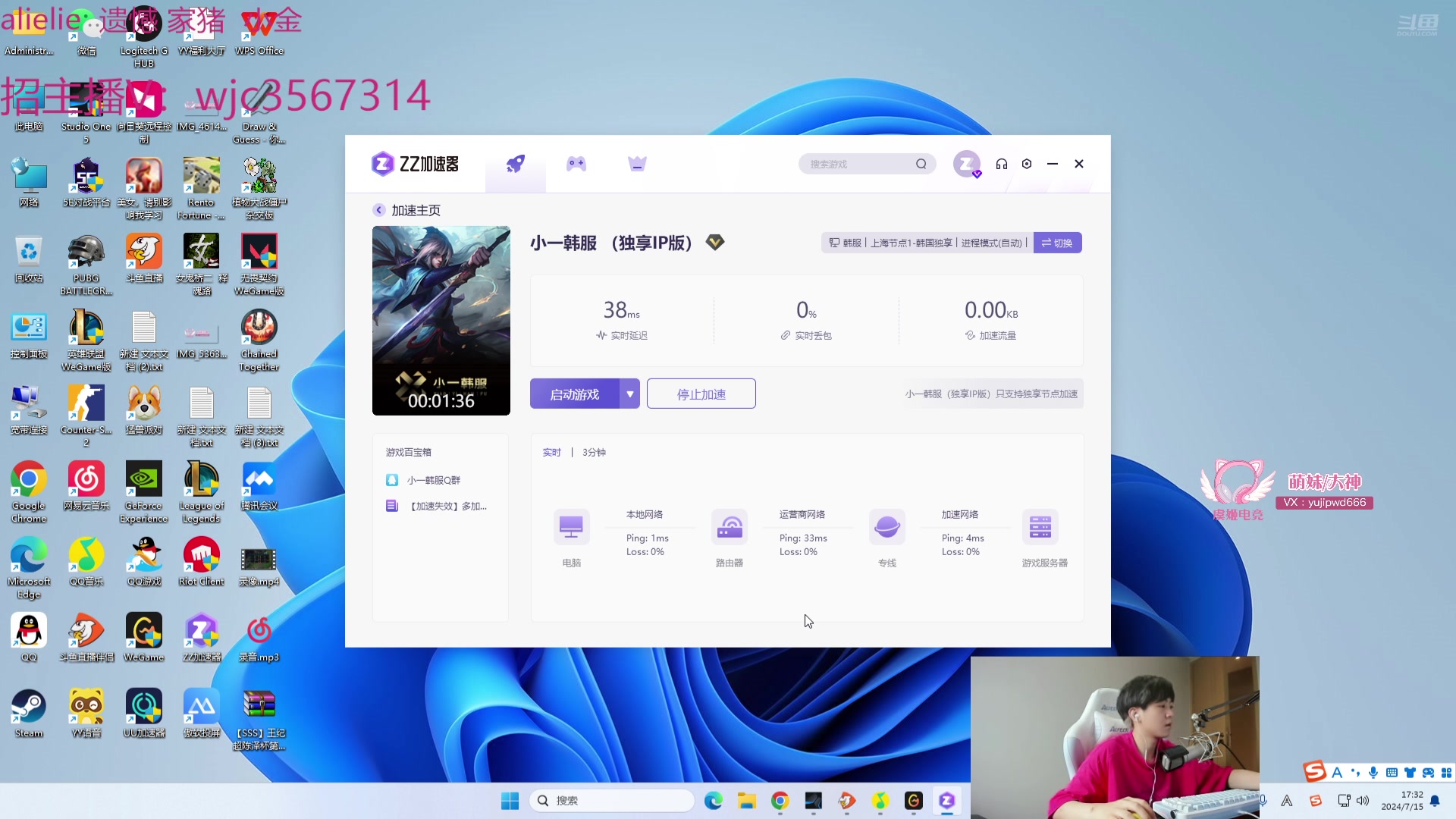Screen dimensions: 1456x819
Task: Open the Steam desktop icon
Action: point(29,713)
